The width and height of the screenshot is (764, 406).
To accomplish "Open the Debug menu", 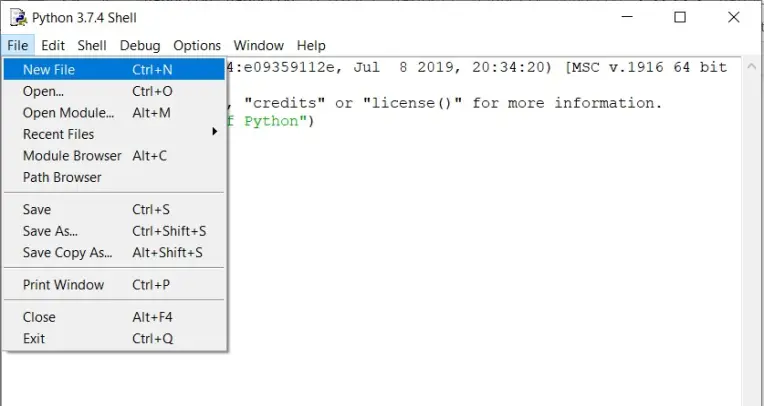I will (x=140, y=46).
